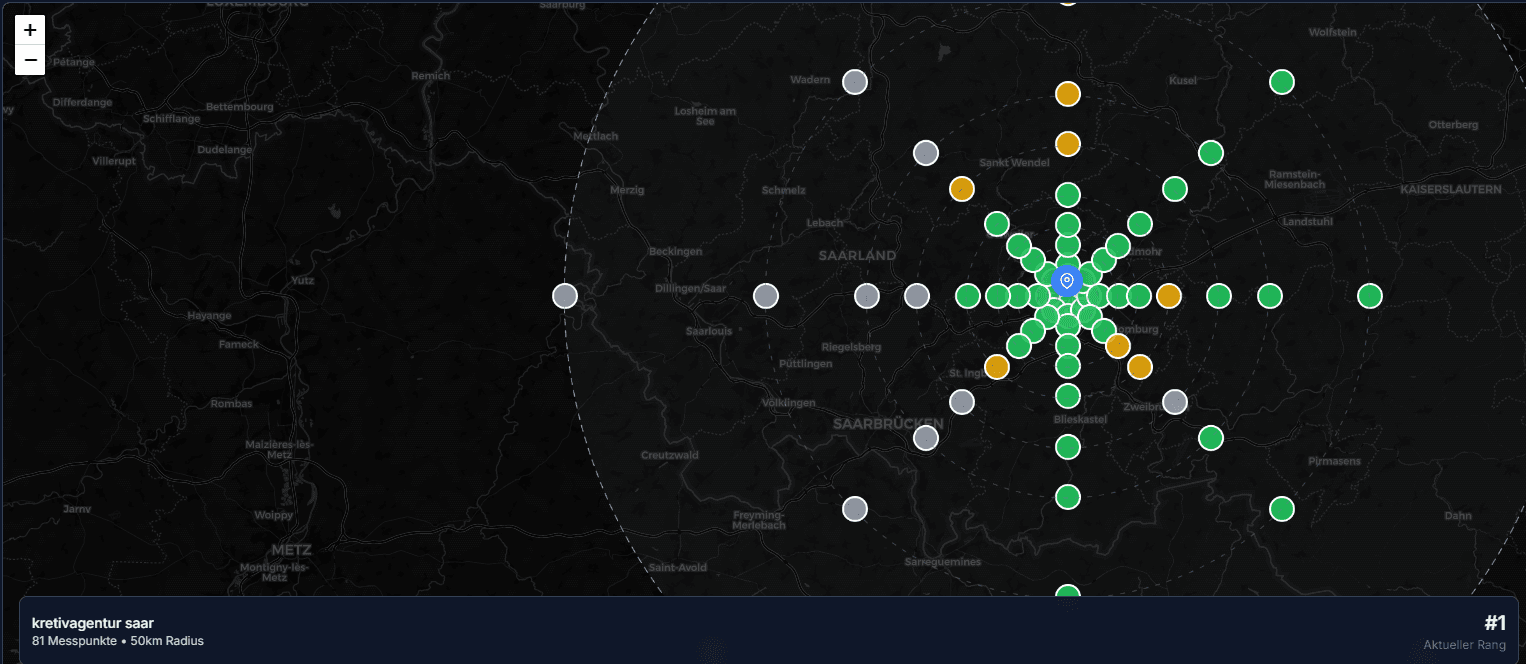Click the Völklingen town label

click(789, 403)
